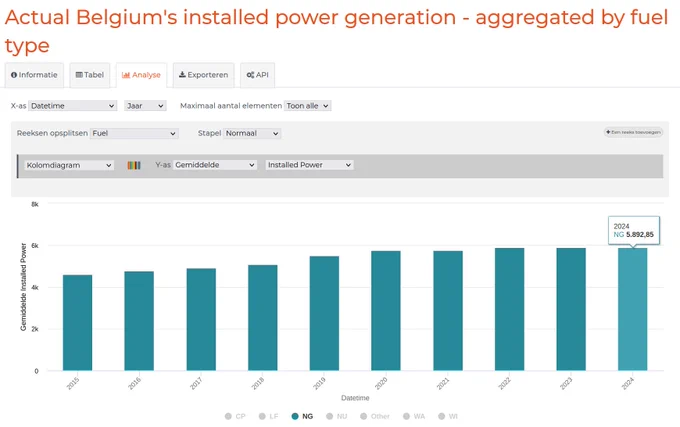Image resolution: width=680 pixels, height=427 pixels.
Task: Toggle the LF legend series
Action: pos(268,416)
